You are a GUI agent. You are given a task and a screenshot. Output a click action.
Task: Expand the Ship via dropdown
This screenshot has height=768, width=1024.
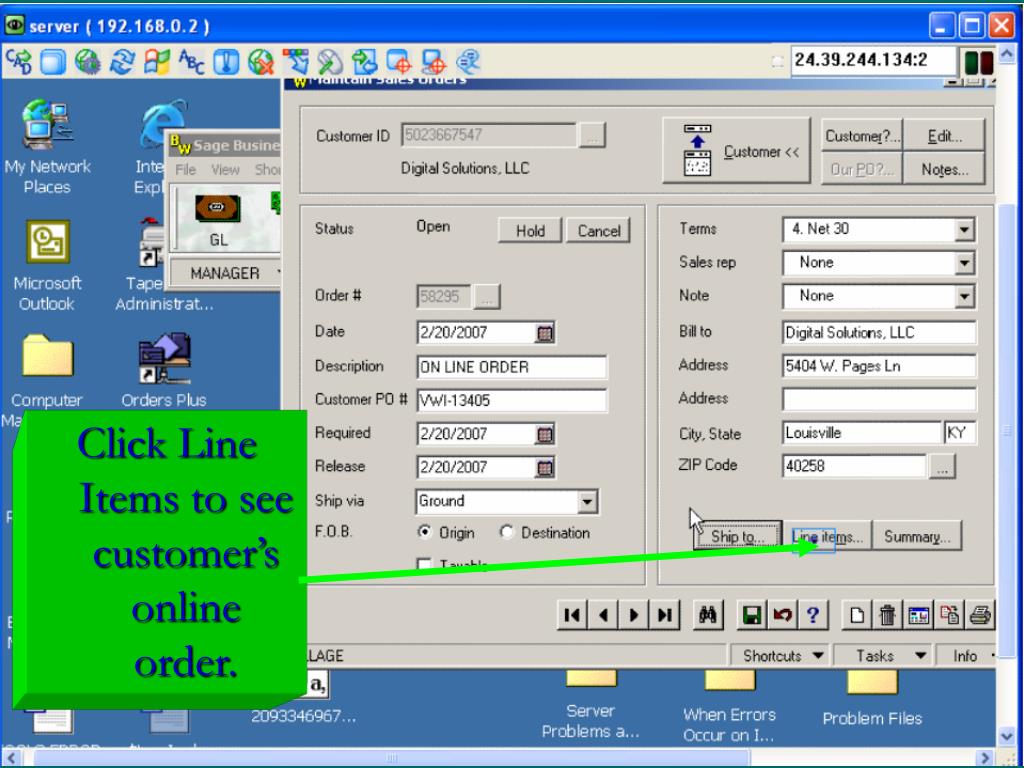(587, 502)
